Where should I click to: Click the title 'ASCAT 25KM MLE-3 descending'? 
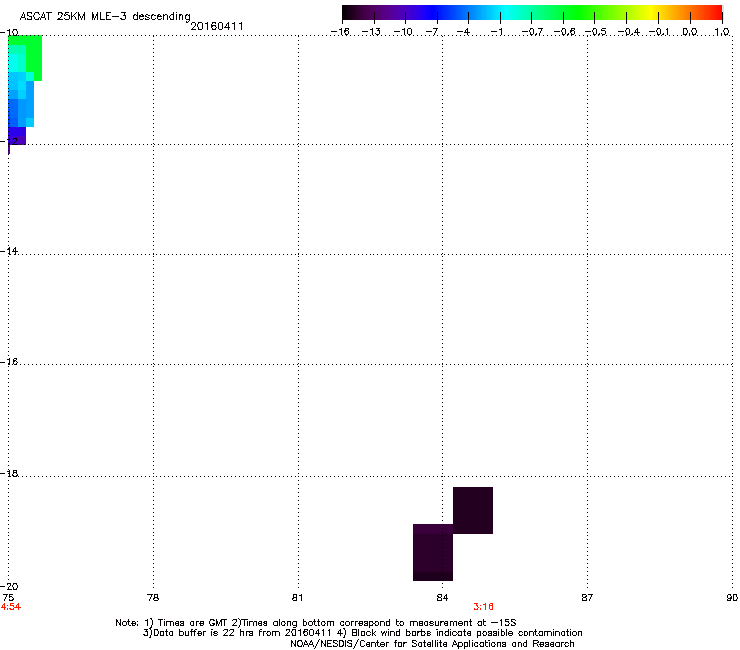(x=105, y=17)
